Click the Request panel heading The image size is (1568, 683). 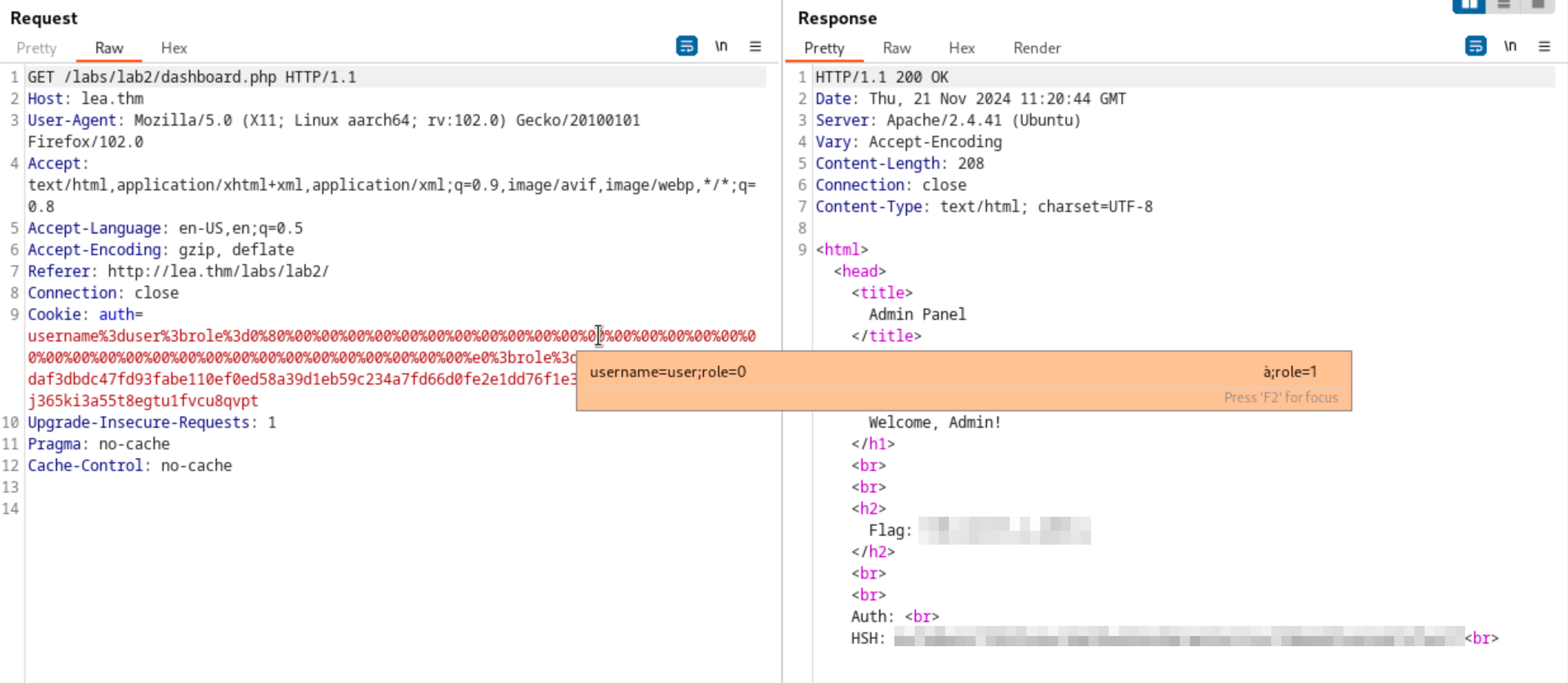tap(44, 18)
